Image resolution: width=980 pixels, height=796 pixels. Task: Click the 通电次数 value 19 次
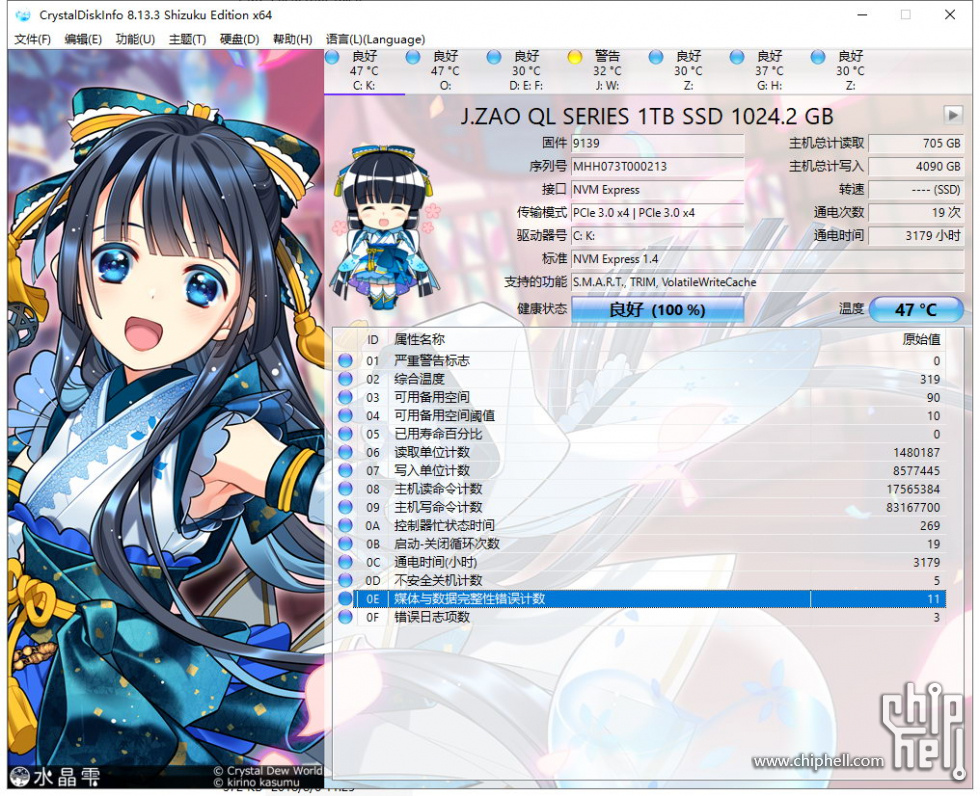916,212
